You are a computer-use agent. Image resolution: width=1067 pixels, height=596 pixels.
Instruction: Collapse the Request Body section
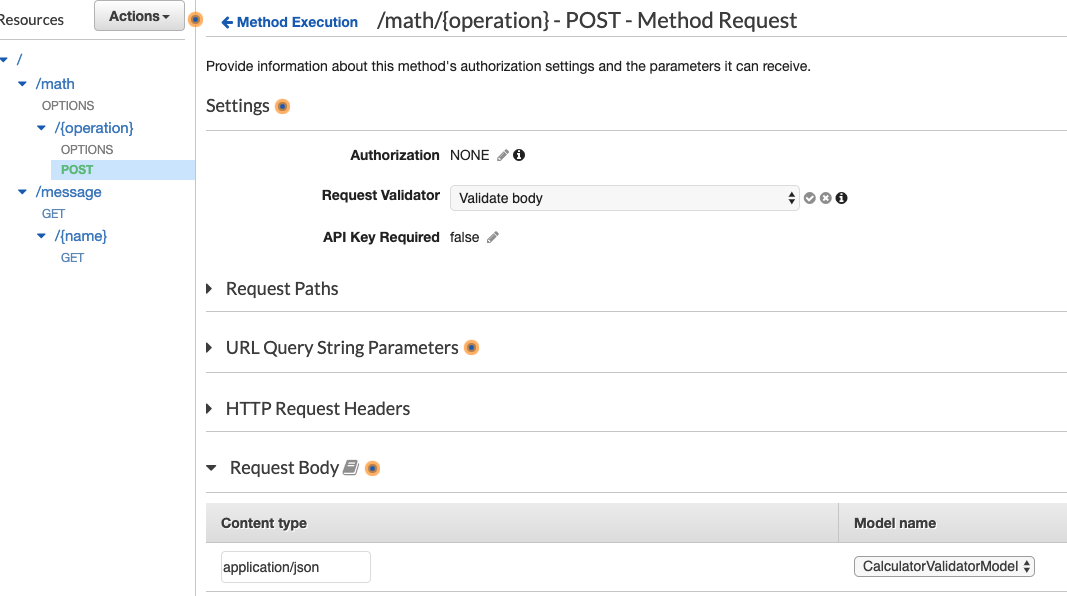[x=211, y=467]
